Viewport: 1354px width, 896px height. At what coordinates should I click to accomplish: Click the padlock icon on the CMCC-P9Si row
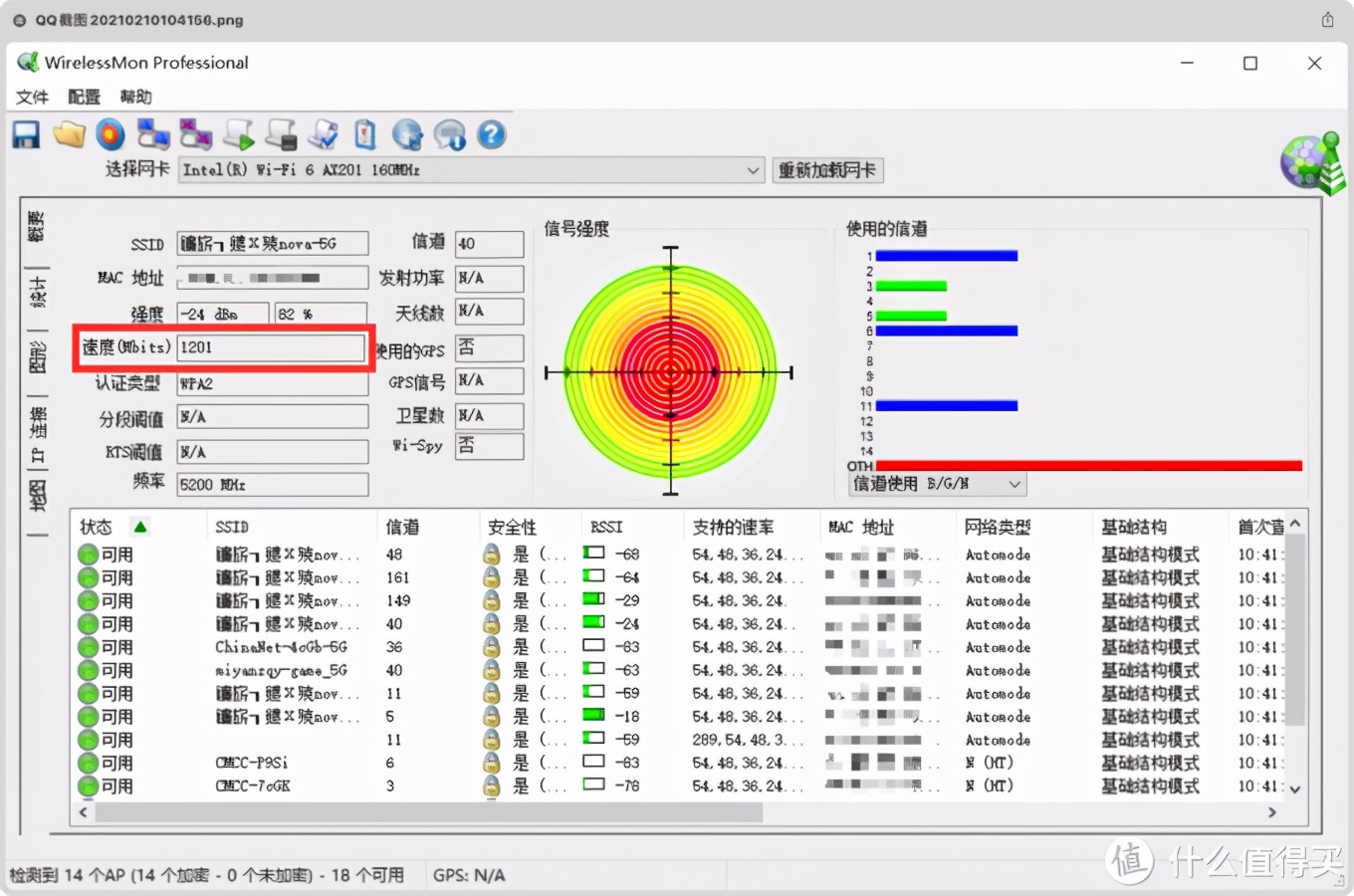point(491,763)
